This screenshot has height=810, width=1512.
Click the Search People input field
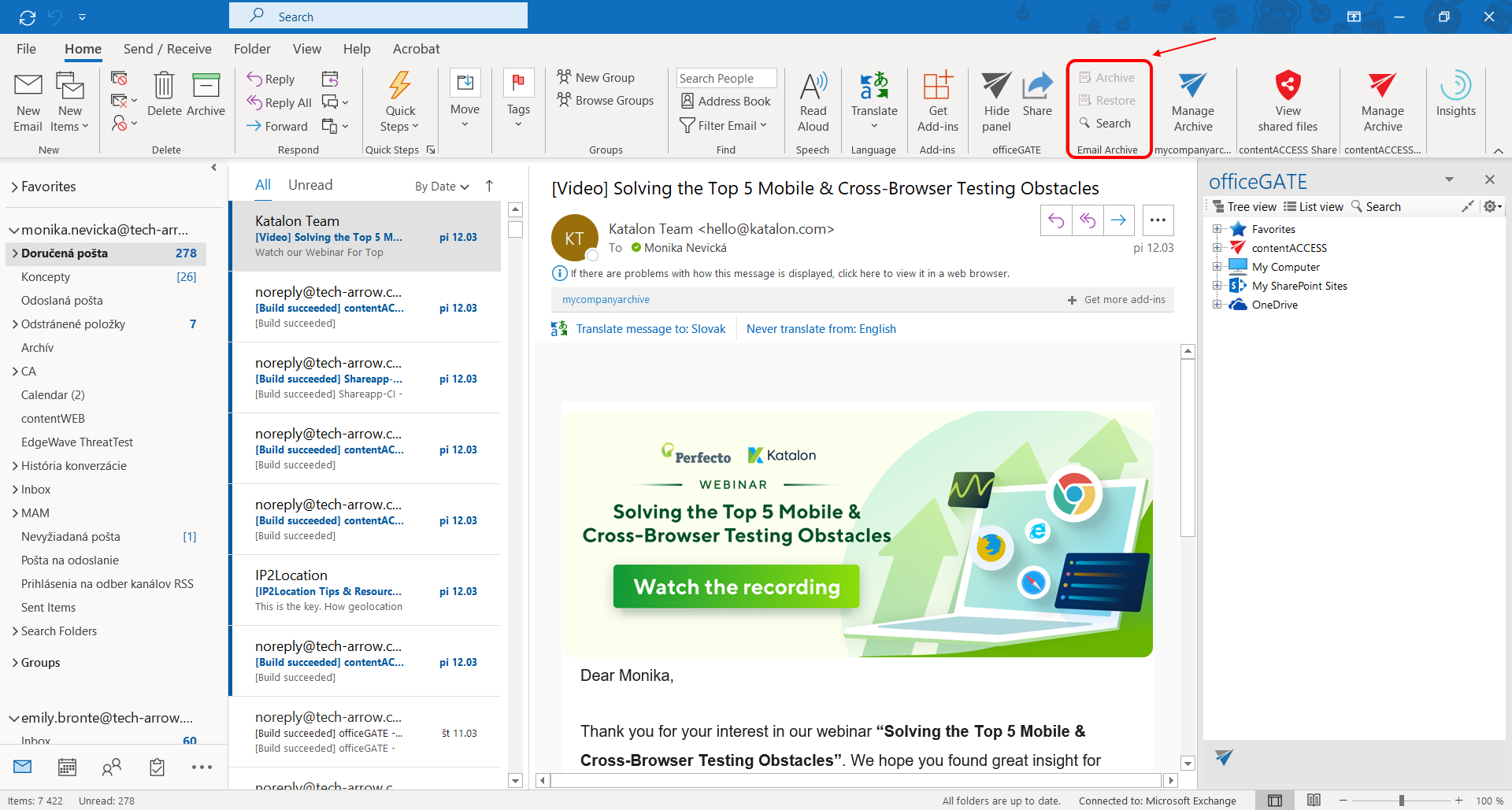725,79
